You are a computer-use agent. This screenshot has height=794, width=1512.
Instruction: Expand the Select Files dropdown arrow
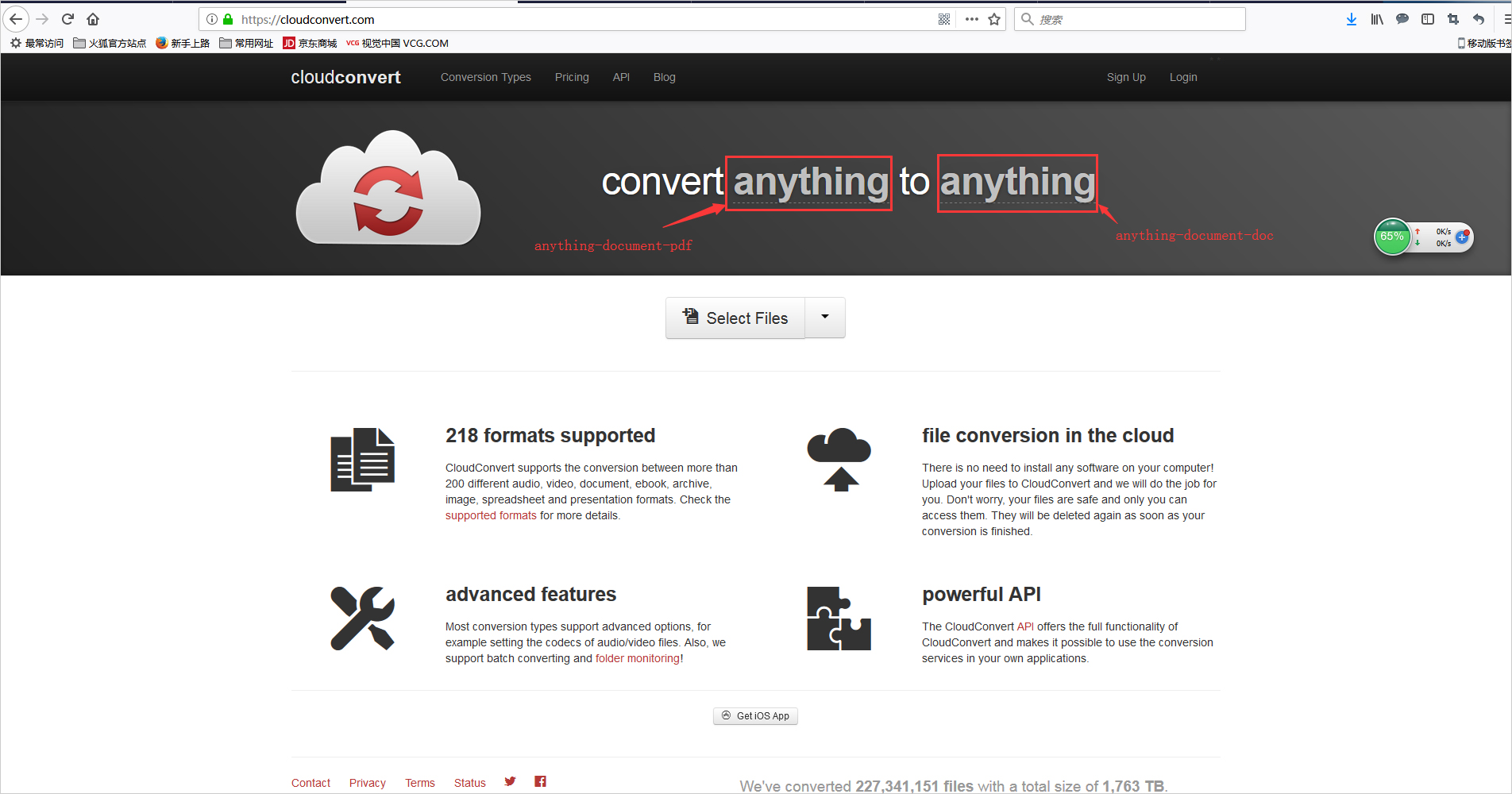825,318
